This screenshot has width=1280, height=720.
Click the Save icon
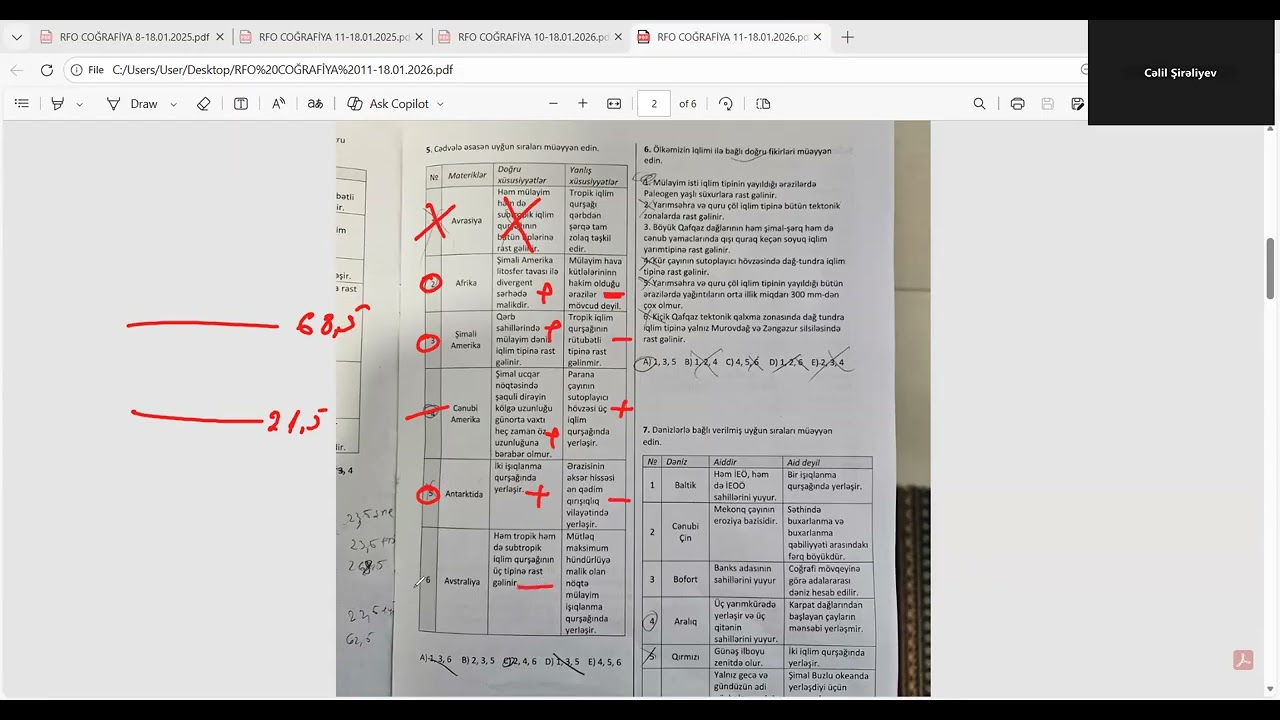[1048, 104]
